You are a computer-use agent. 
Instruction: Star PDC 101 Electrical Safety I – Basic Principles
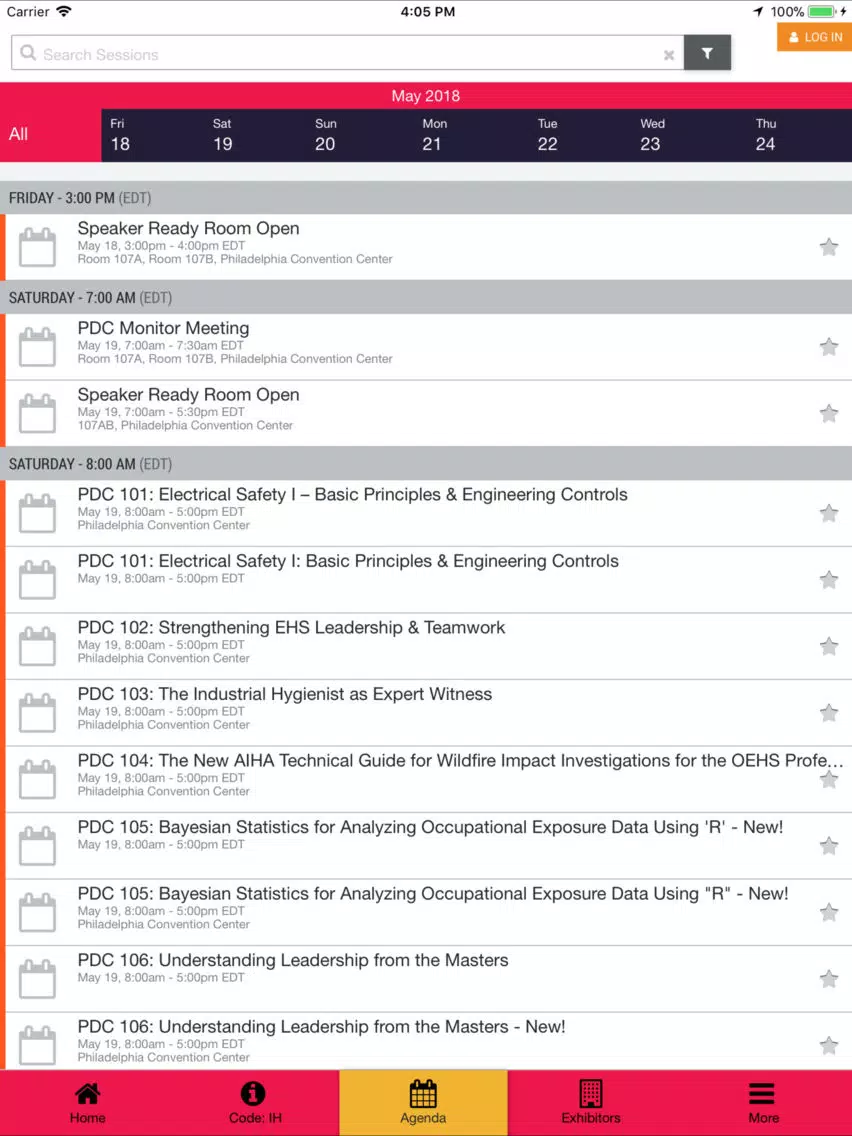(x=829, y=514)
